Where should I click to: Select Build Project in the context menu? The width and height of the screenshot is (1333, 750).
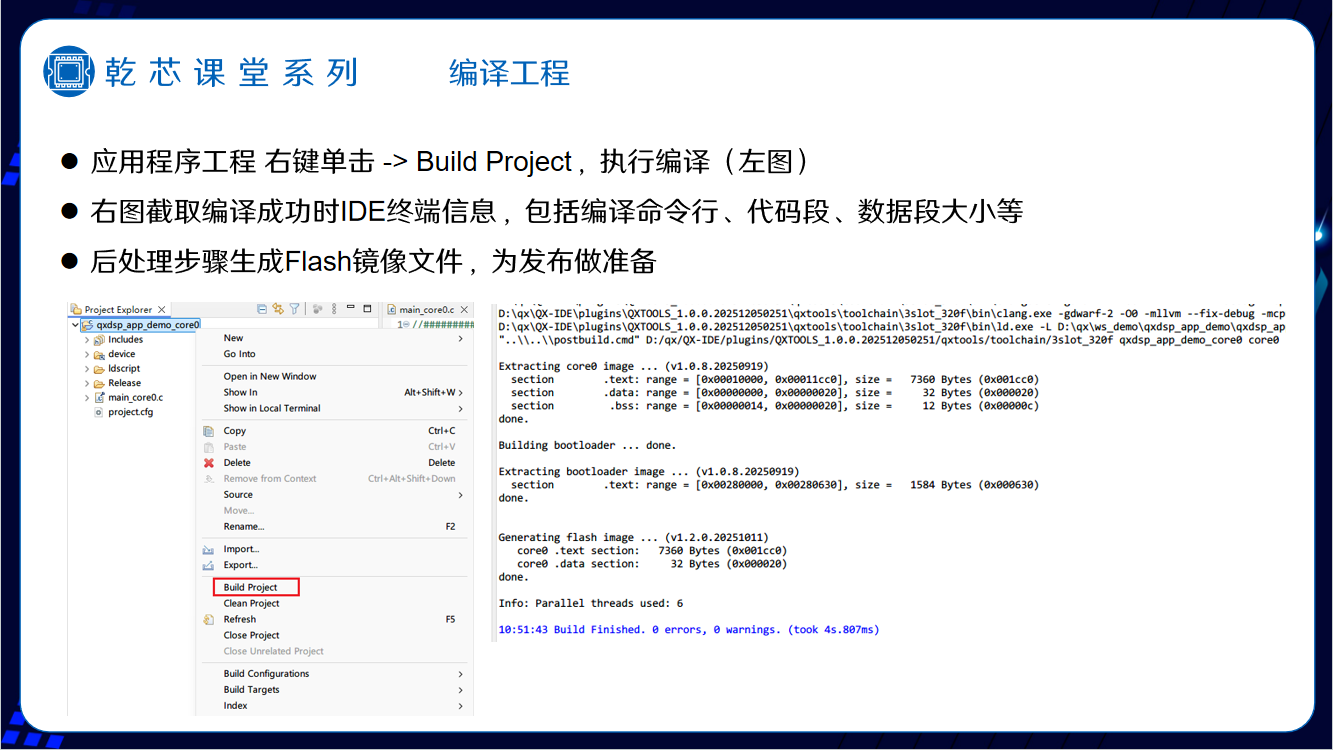[251, 587]
